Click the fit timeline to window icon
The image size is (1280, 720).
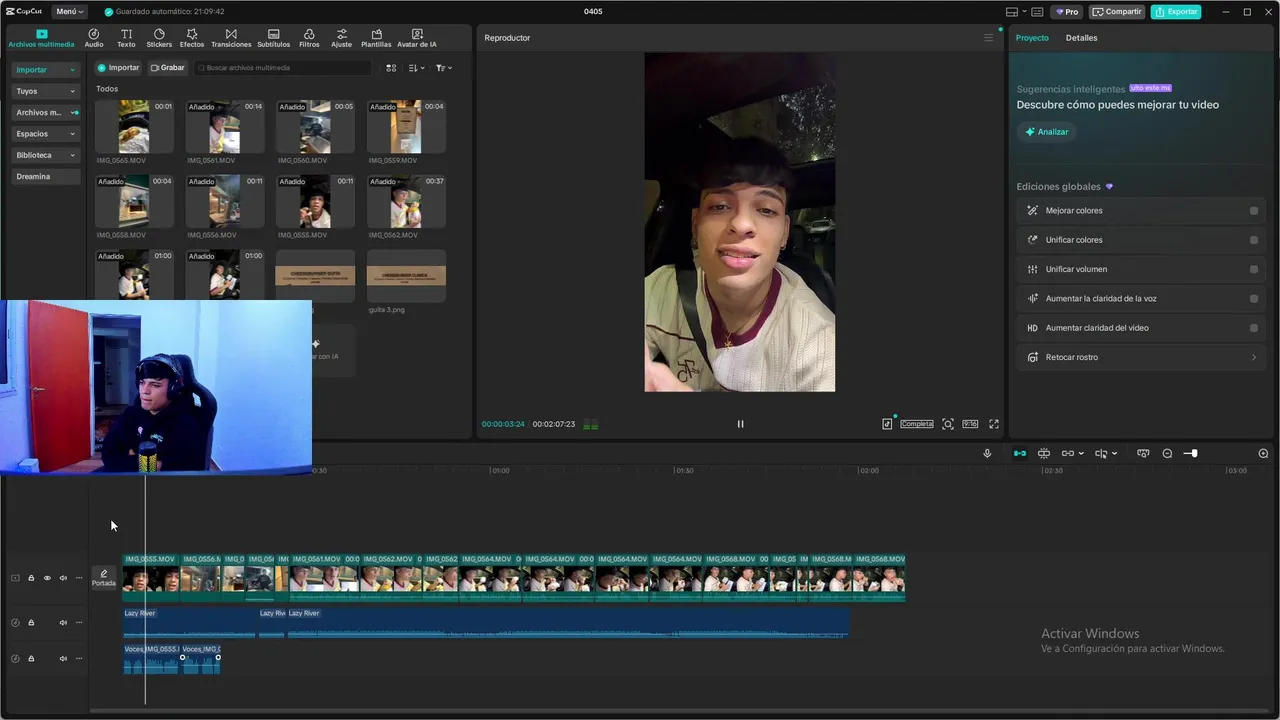pyautogui.click(x=1143, y=453)
